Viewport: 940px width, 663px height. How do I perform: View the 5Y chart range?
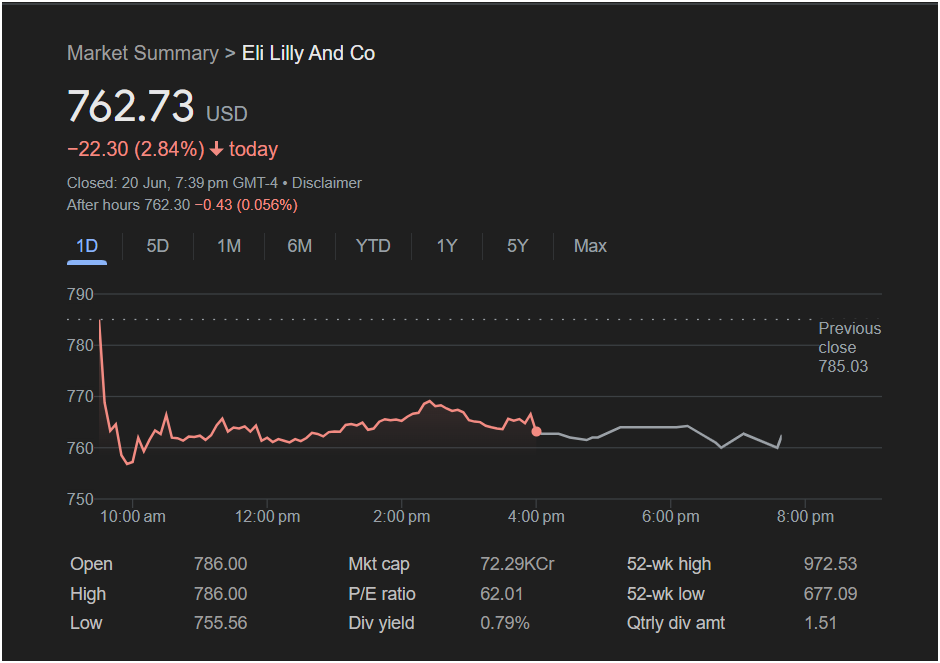pyautogui.click(x=517, y=246)
